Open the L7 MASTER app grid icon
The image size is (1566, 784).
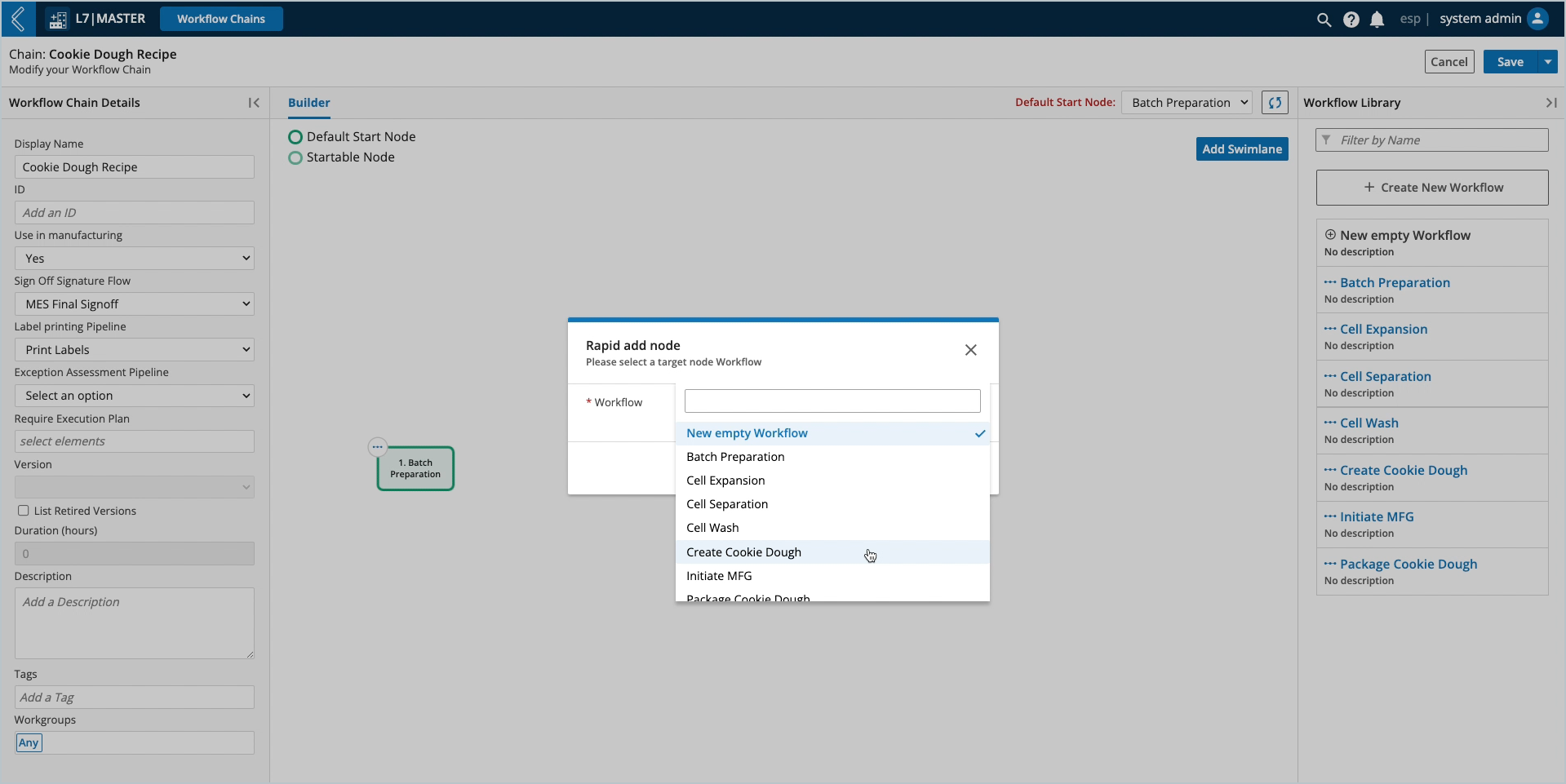(58, 20)
